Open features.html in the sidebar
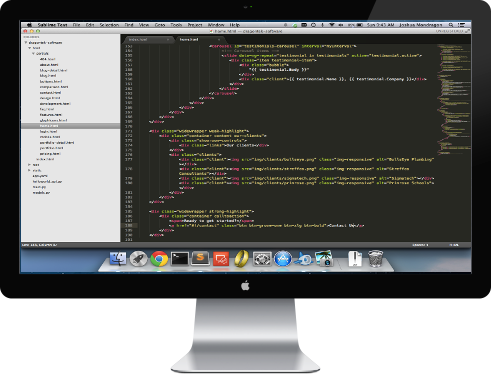This screenshot has height=375, width=491. pyautogui.click(x=51, y=115)
